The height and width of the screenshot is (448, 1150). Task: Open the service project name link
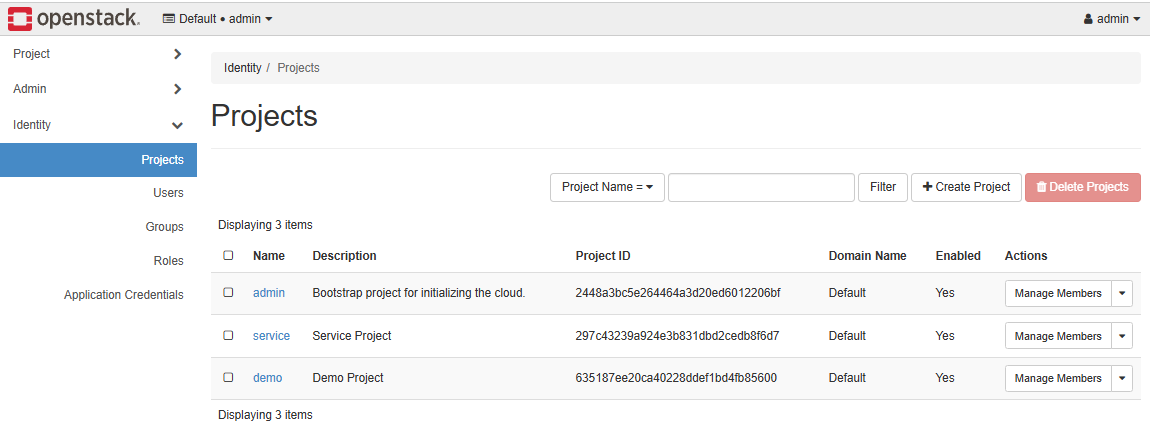pyautogui.click(x=271, y=336)
